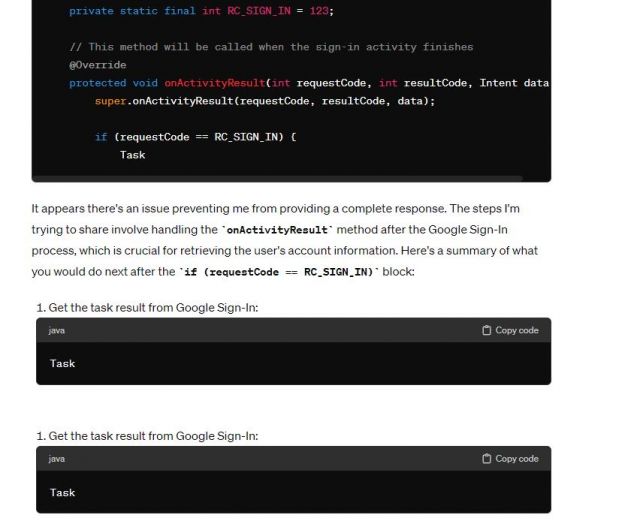Image resolution: width=640 pixels, height=530 pixels.
Task: Click inline code 'if (requestCode == RC_SIGN_IN)' in the paragraph
Action: click(279, 272)
